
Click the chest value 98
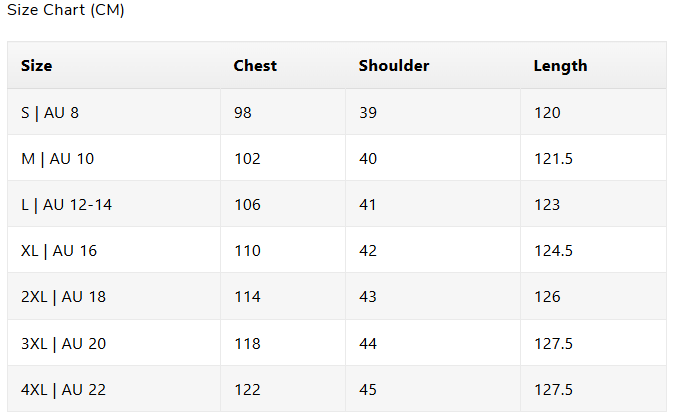(x=243, y=112)
